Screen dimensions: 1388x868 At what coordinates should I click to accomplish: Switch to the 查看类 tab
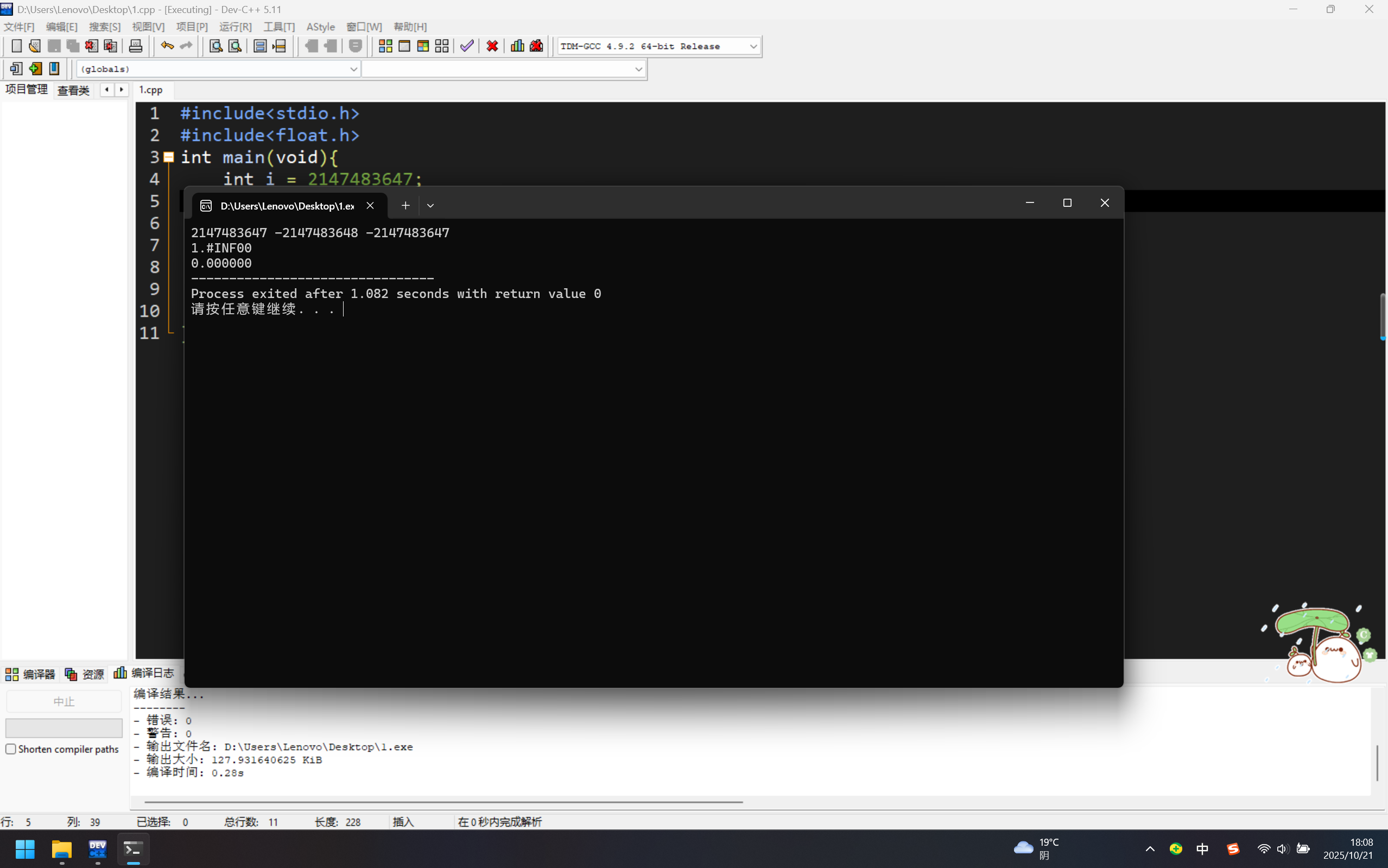[x=73, y=90]
